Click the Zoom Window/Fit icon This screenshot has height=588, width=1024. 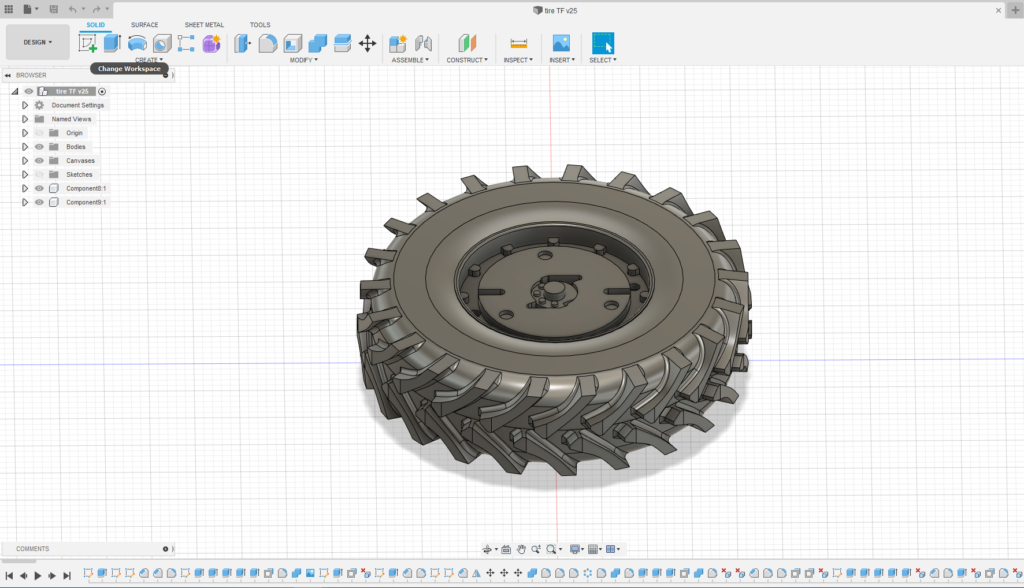(x=551, y=549)
